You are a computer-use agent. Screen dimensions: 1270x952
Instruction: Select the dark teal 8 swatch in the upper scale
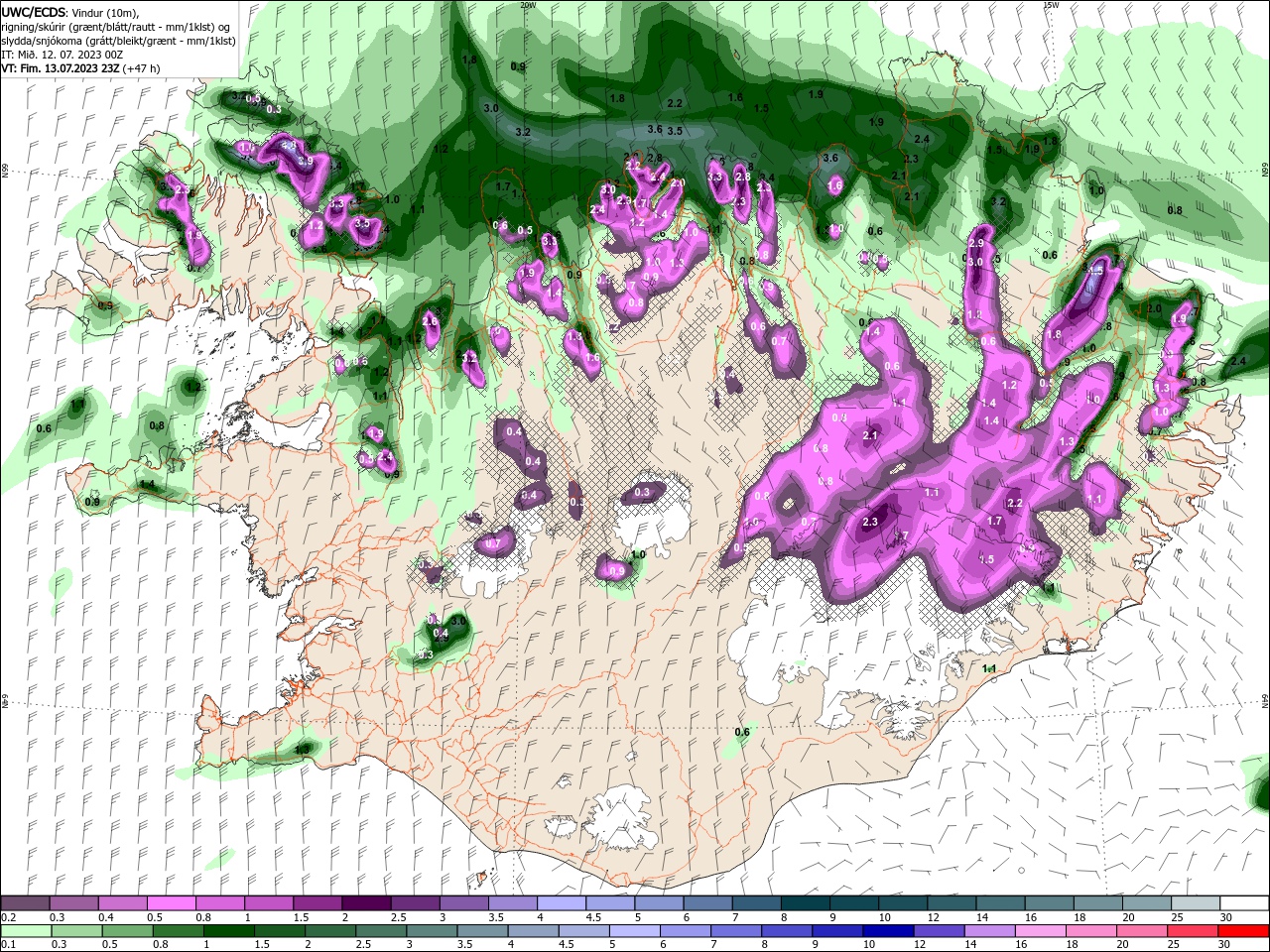[806, 903]
